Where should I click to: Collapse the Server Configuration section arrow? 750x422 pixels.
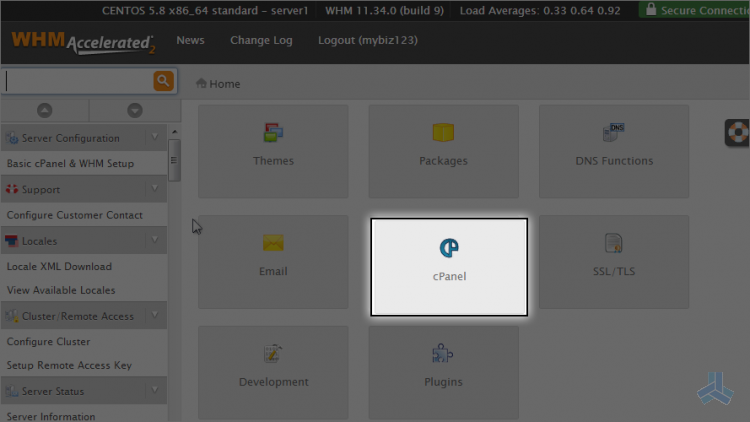click(x=155, y=137)
